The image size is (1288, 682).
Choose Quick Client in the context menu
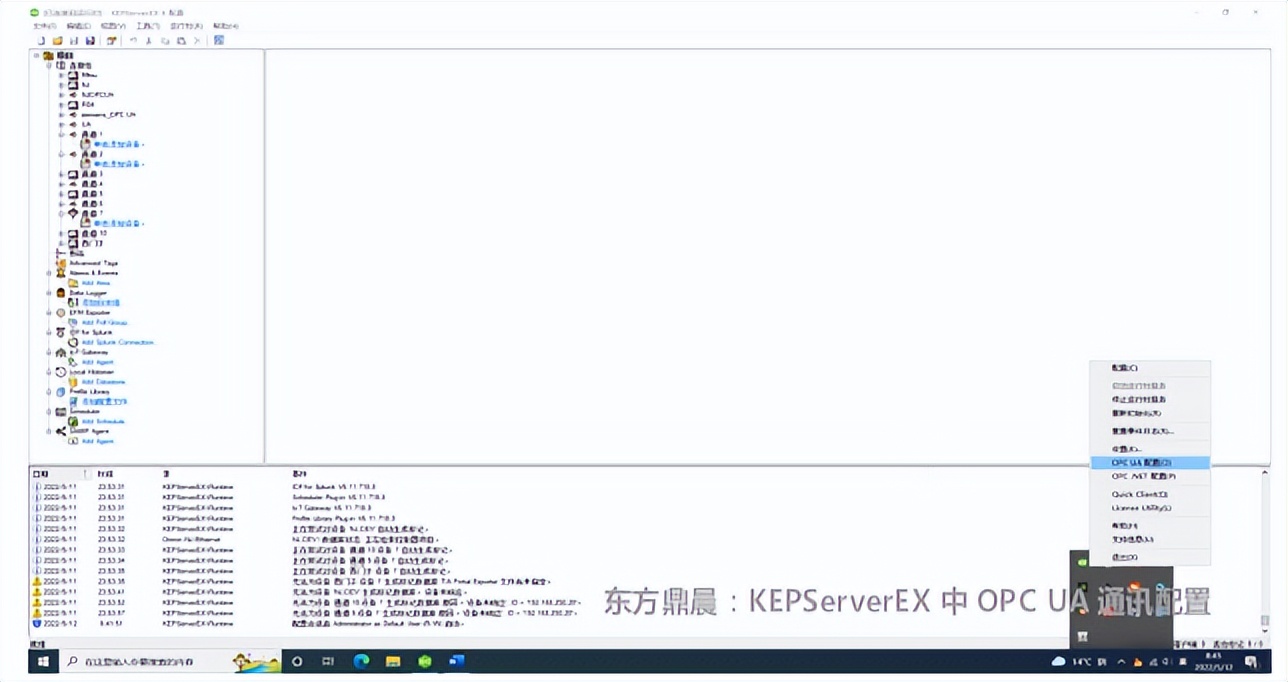pyautogui.click(x=1150, y=494)
